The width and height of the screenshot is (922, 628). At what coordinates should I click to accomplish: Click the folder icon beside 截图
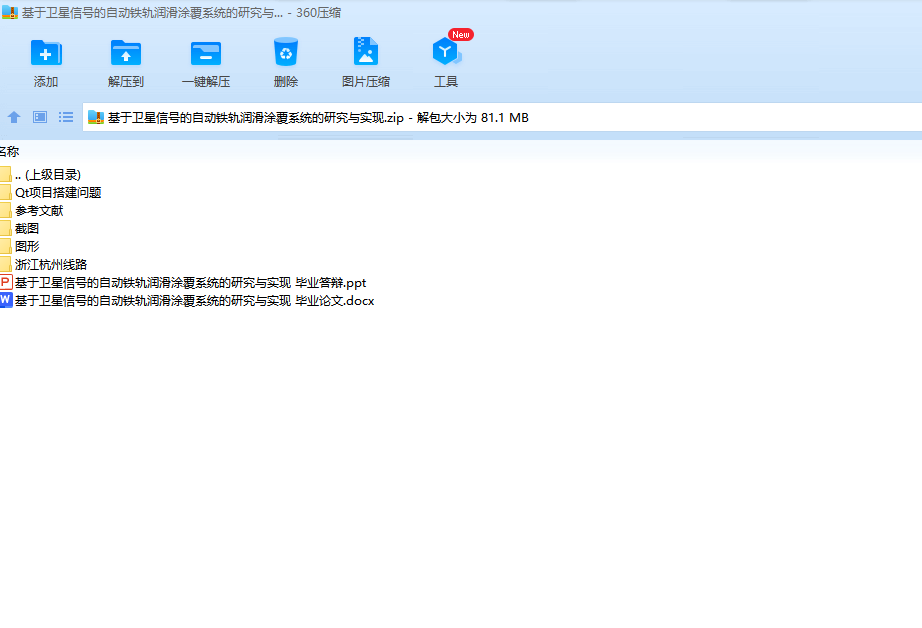(x=6, y=228)
